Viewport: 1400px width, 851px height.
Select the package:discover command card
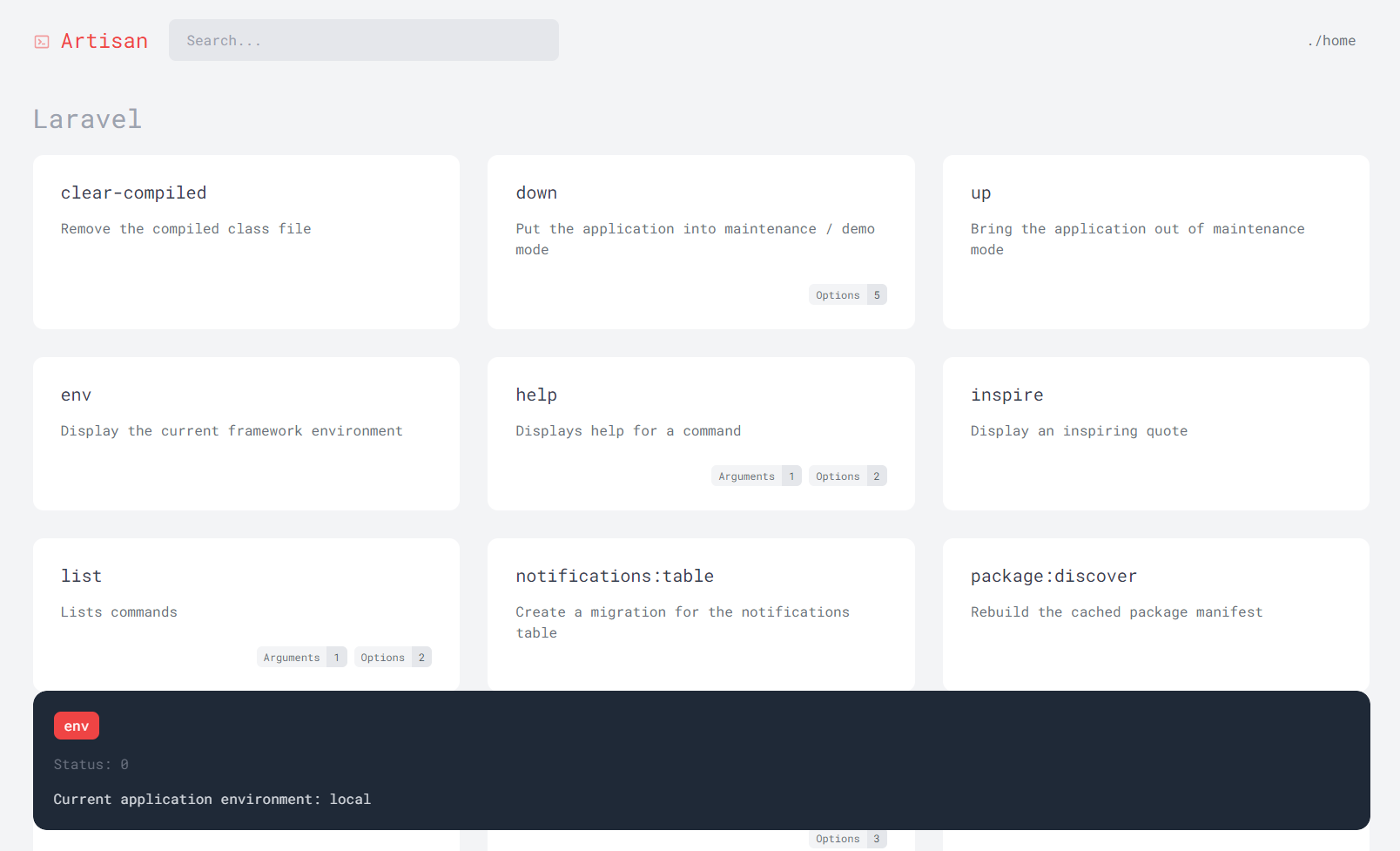(x=1156, y=614)
